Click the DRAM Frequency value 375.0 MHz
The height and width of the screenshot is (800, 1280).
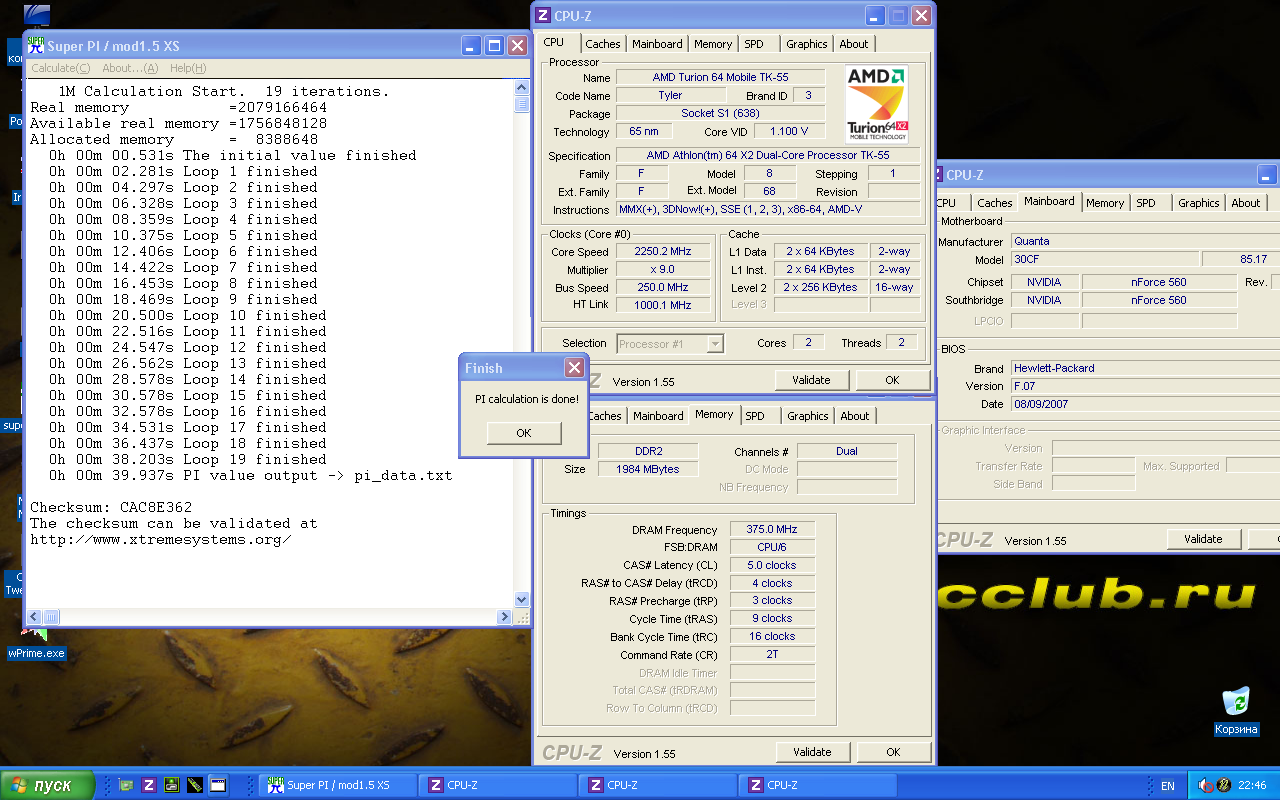click(772, 530)
